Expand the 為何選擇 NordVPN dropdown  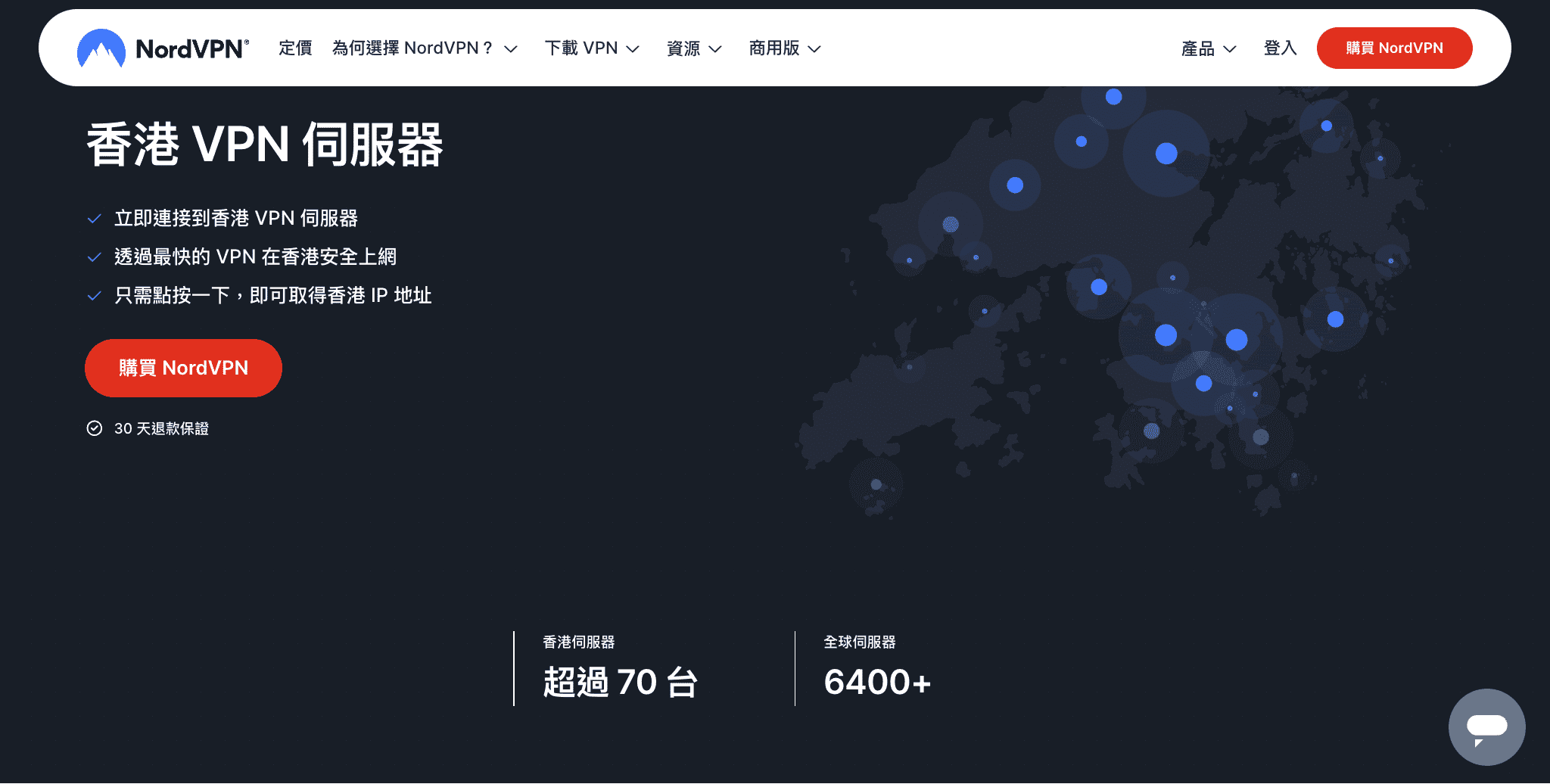click(x=424, y=48)
